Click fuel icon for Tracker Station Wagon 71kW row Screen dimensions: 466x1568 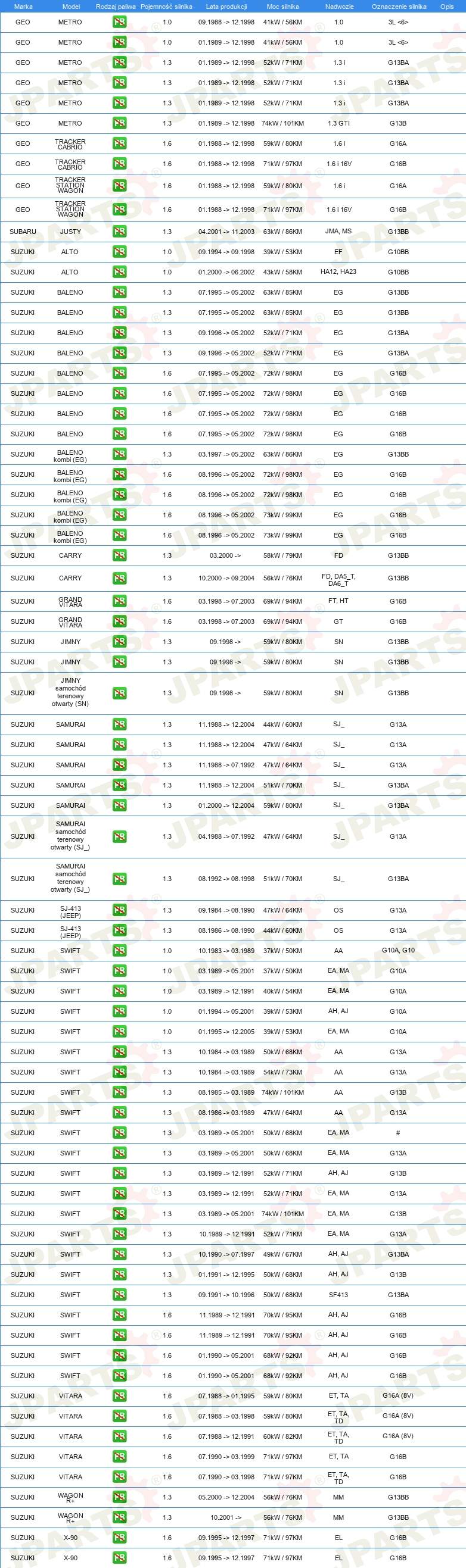point(119,210)
